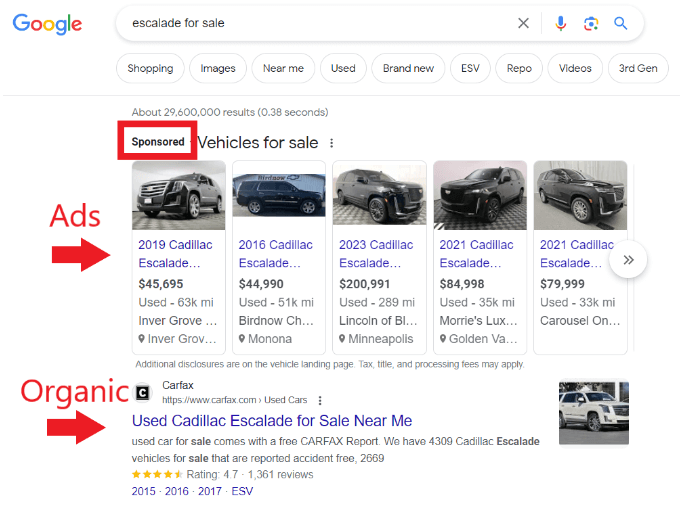680x510 pixels.
Task: Click the 2015 sitelink under Carfax
Action: coord(144,491)
